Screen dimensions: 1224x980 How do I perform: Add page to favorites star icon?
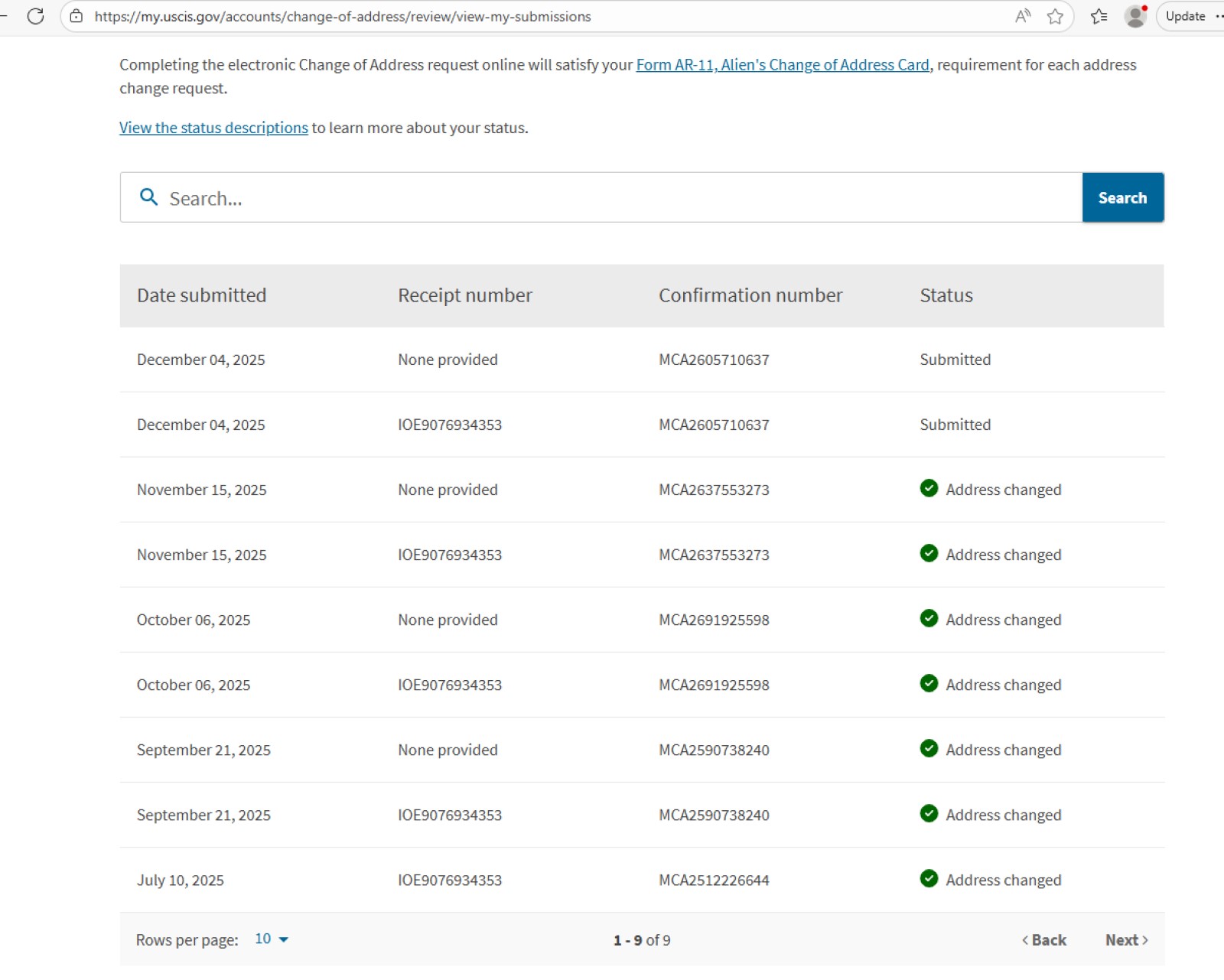pos(1055,16)
